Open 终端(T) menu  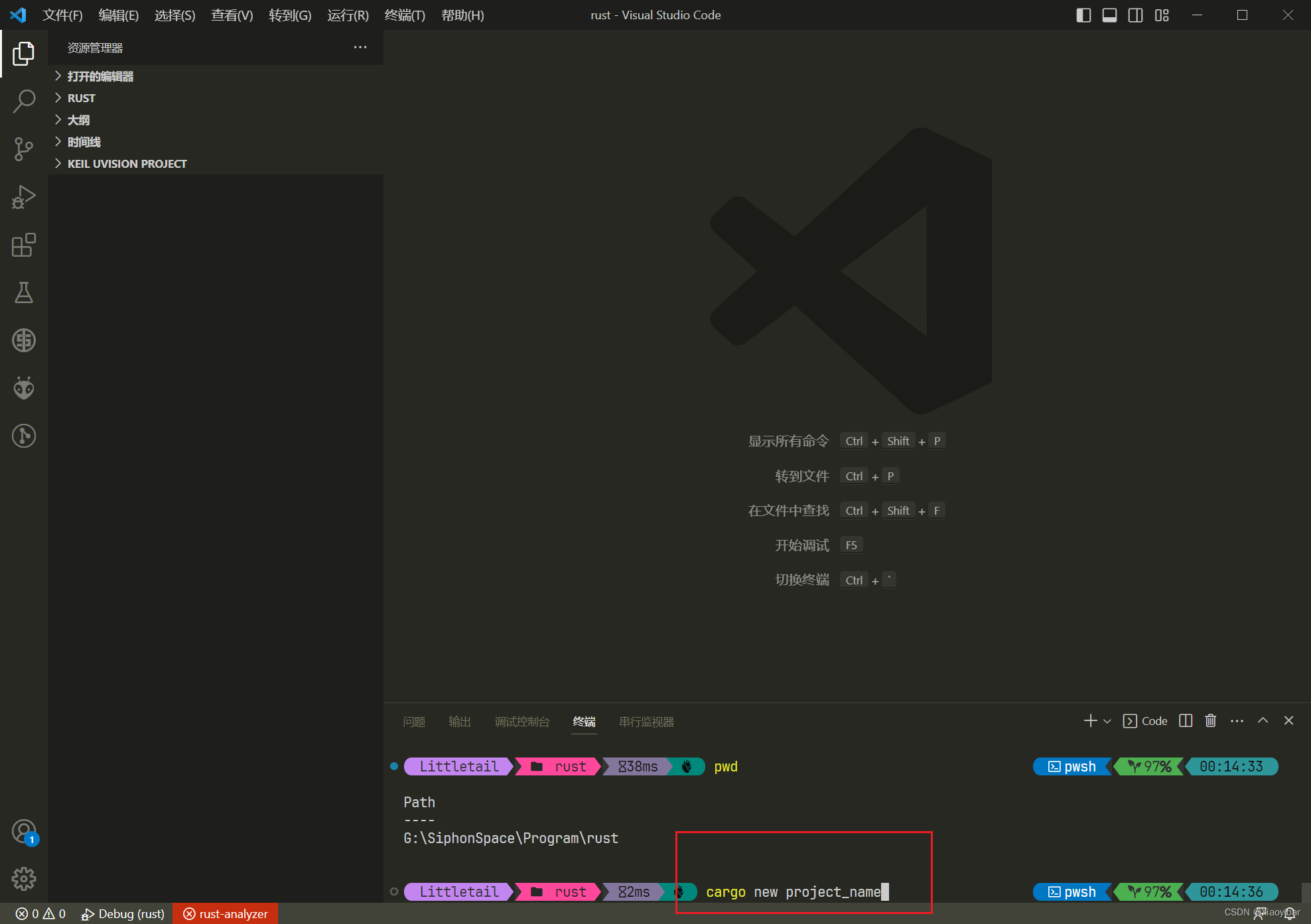pos(405,15)
